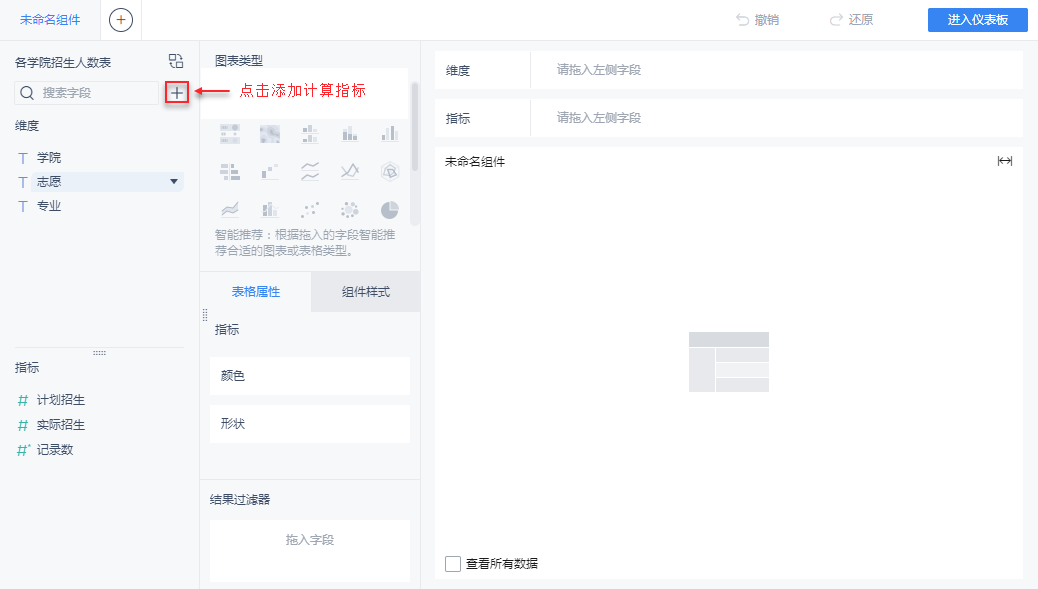Select the 未命名组件 tab at top
Viewport: 1038px width, 589px height.
(50, 20)
